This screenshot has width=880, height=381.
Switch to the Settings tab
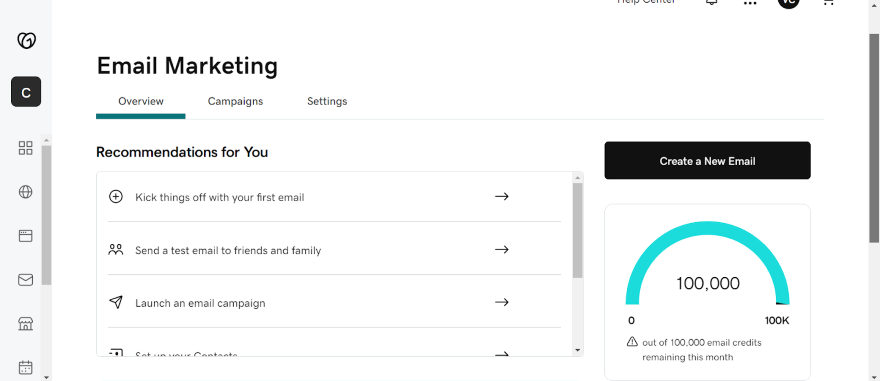click(x=327, y=102)
